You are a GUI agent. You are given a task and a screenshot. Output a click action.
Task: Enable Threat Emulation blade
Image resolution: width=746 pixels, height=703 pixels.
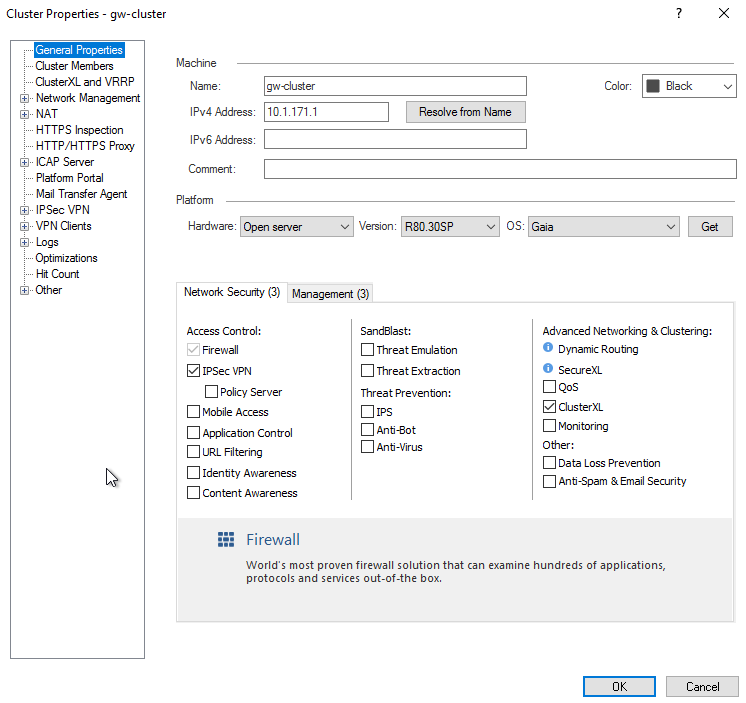tap(368, 350)
